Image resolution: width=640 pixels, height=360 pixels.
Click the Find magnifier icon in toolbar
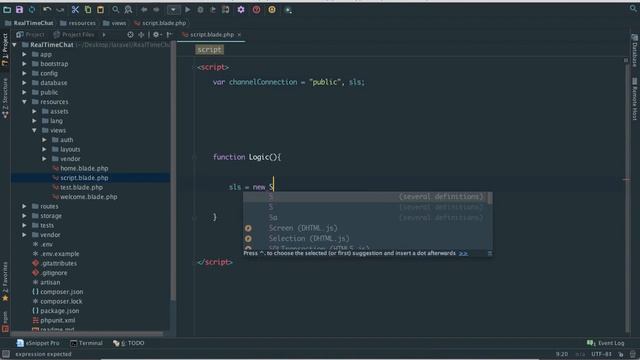[116, 9]
